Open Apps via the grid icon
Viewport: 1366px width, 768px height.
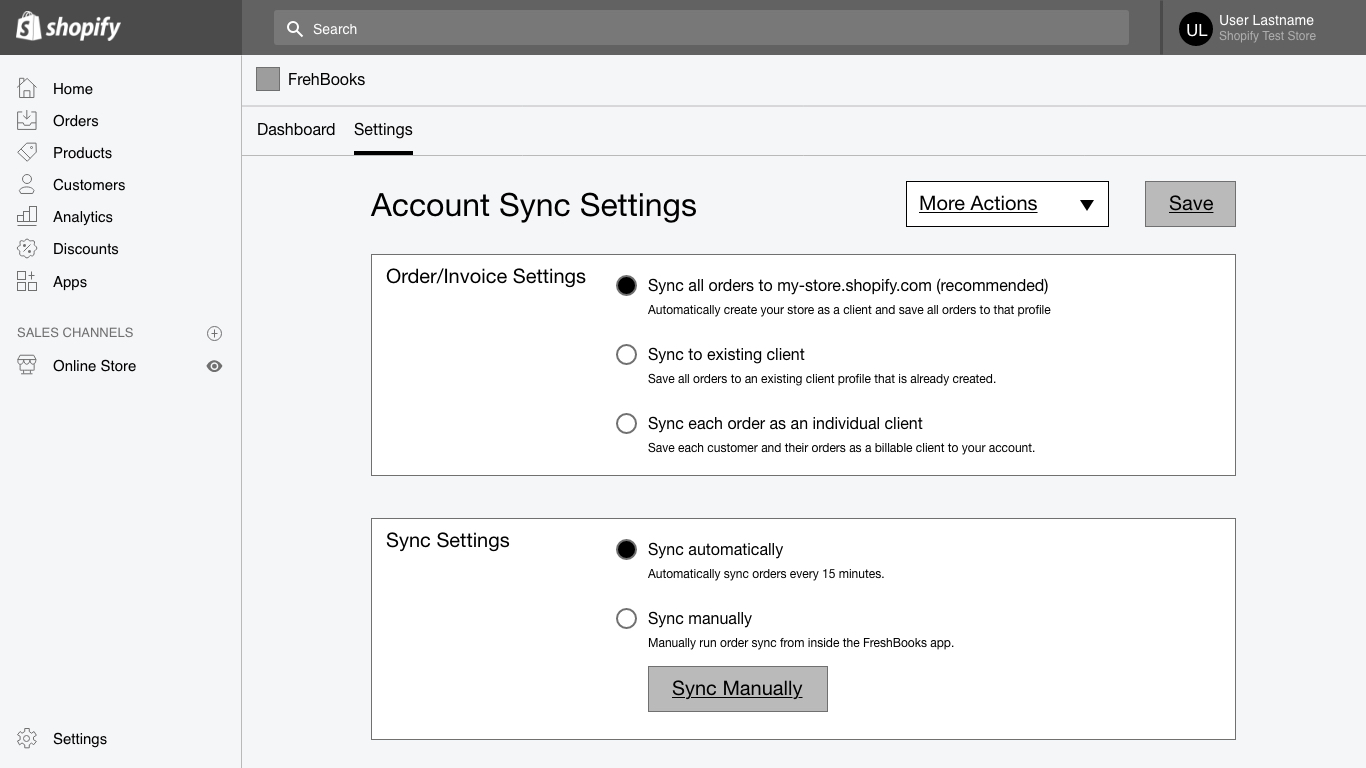[x=27, y=281]
